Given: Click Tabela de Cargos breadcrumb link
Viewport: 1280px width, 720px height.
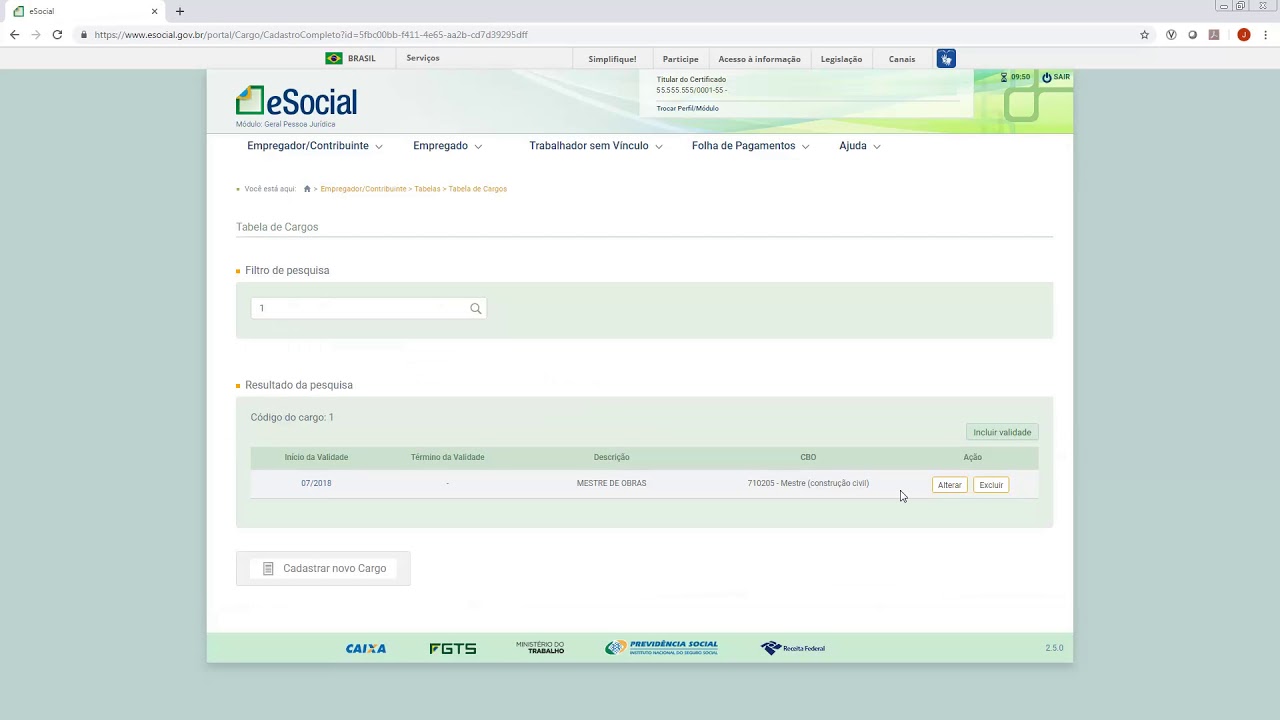Looking at the screenshot, I should [x=477, y=189].
